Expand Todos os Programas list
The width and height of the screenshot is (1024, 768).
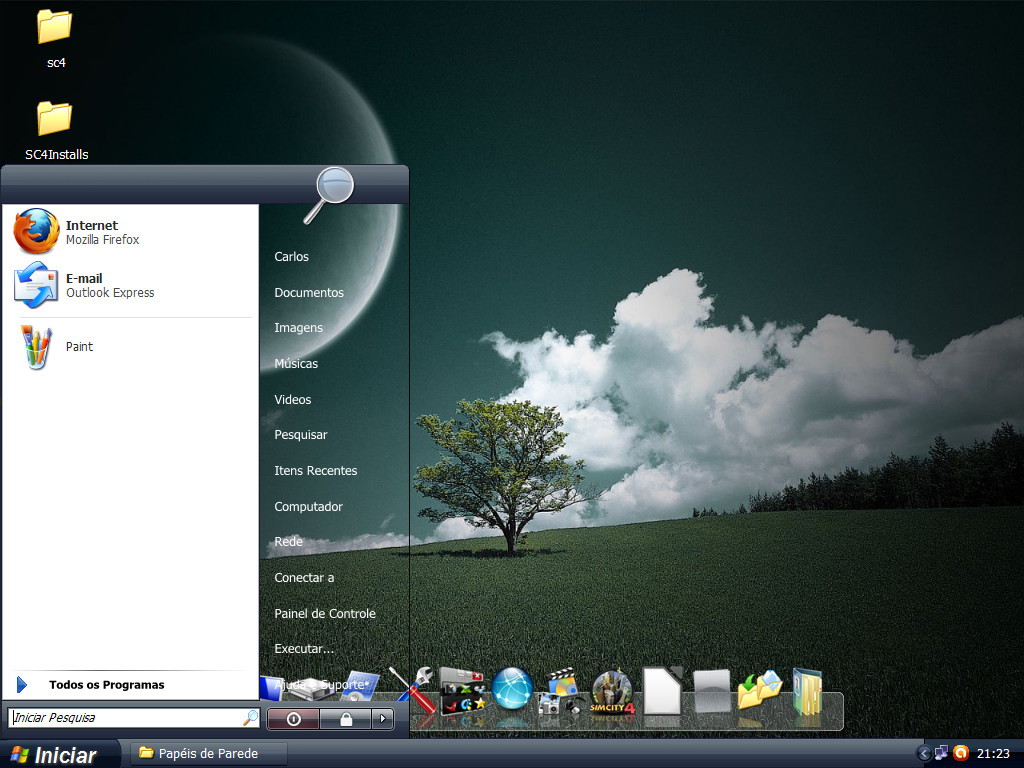(x=105, y=685)
